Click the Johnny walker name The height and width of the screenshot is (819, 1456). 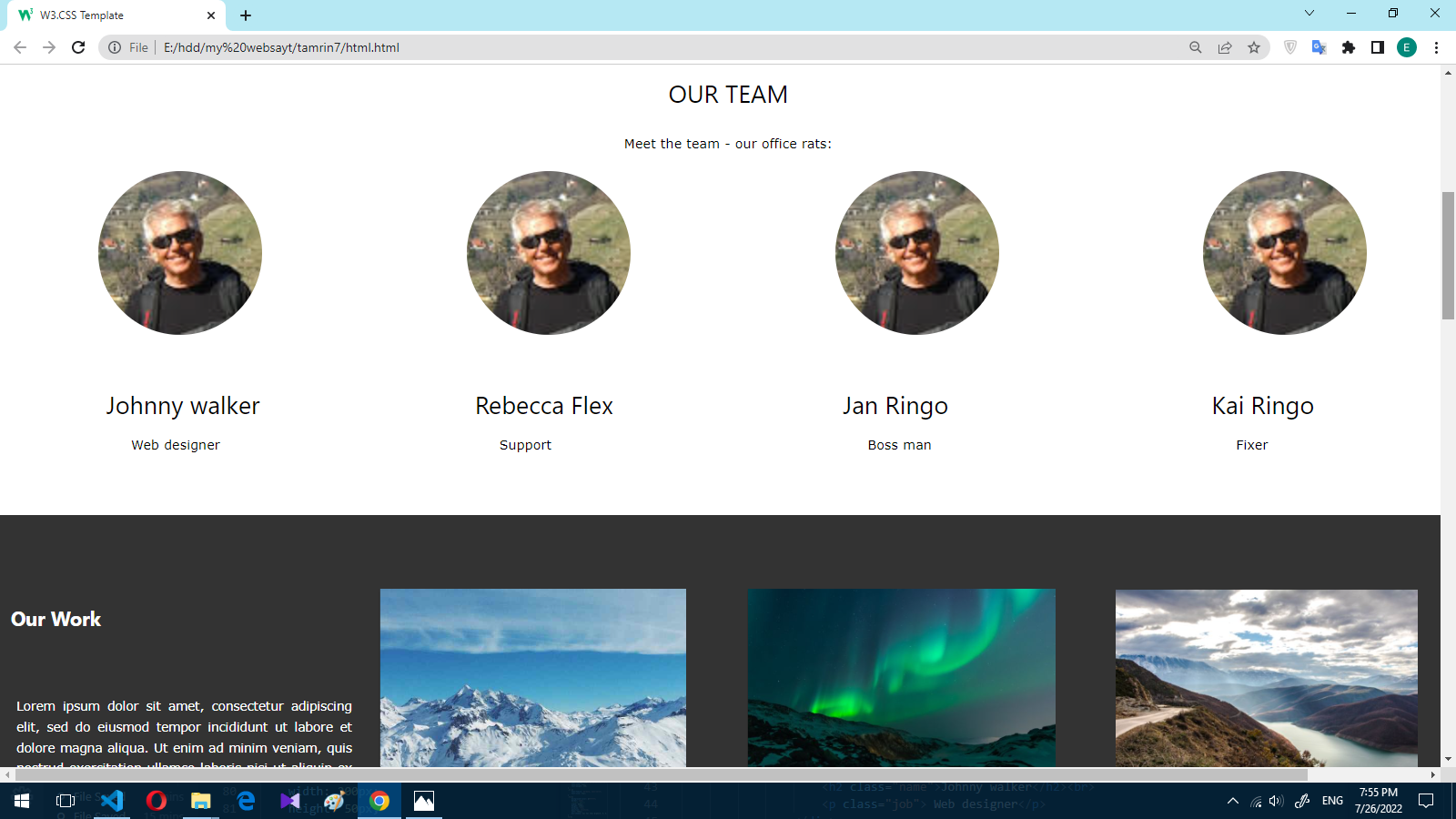click(183, 406)
